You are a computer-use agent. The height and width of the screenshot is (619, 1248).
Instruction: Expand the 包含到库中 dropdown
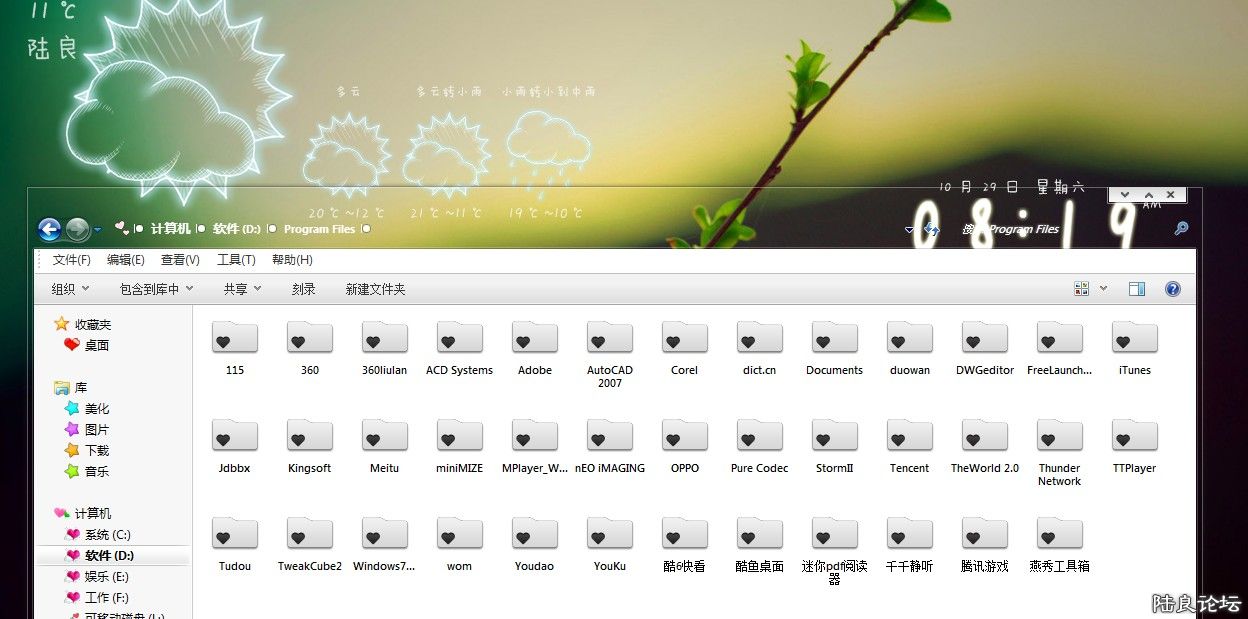pos(156,289)
